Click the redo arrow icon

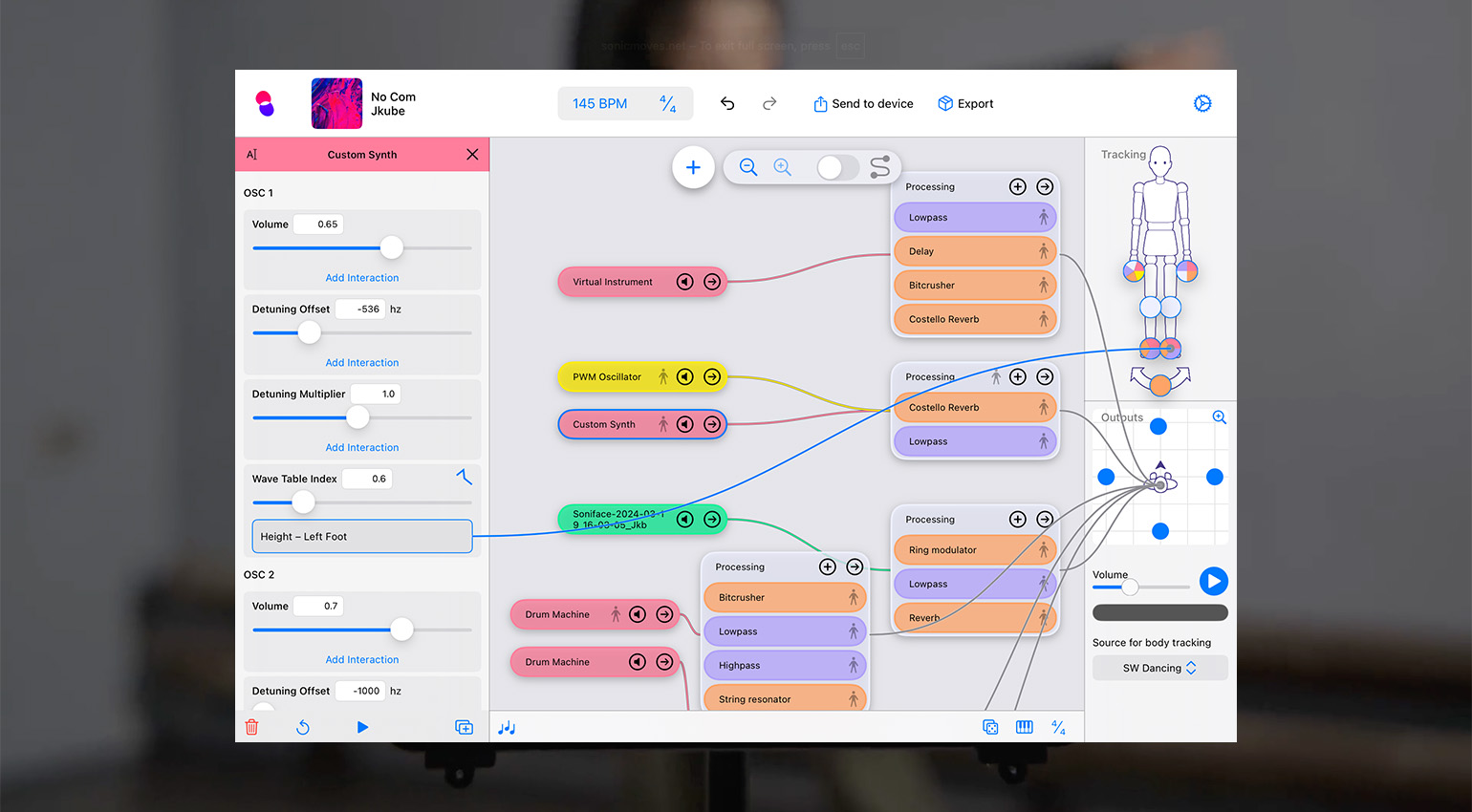point(769,103)
